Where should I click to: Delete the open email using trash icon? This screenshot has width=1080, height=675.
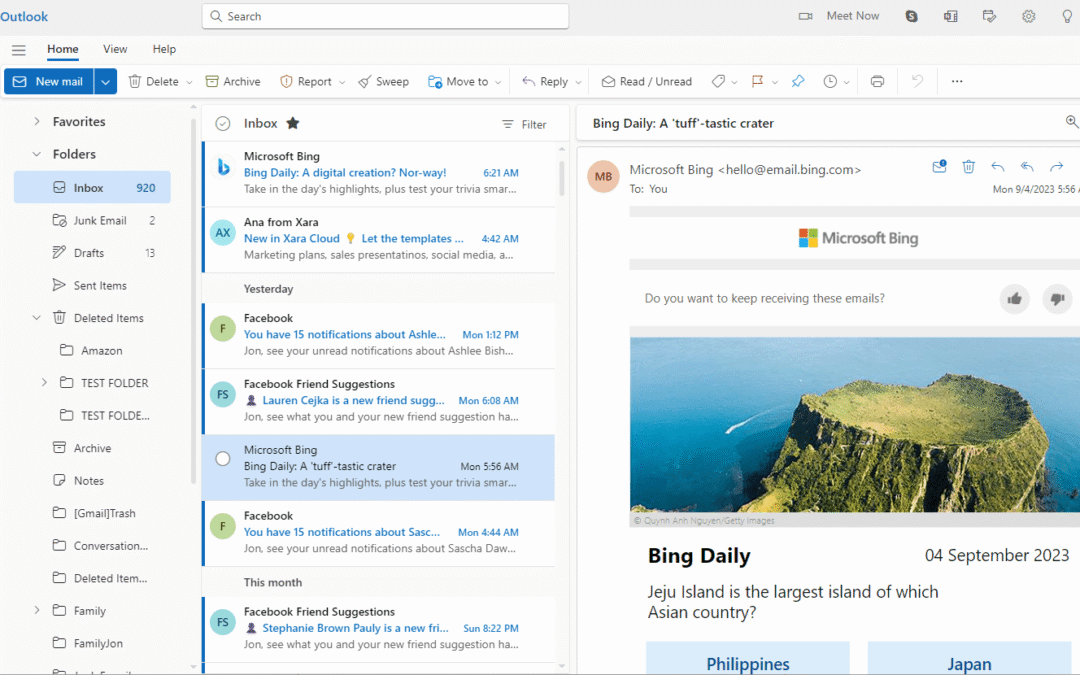click(969, 166)
